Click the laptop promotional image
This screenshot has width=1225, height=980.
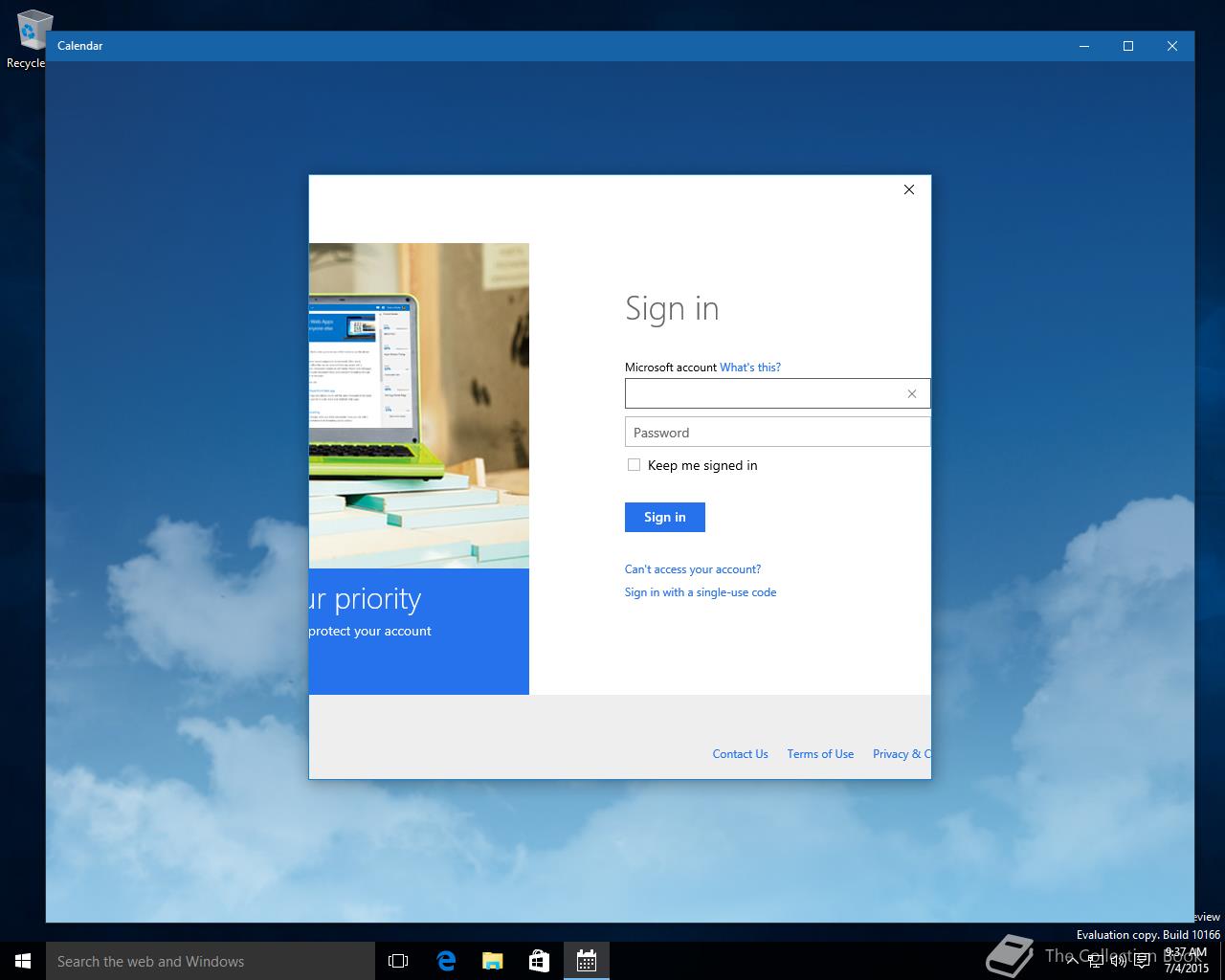coord(419,406)
